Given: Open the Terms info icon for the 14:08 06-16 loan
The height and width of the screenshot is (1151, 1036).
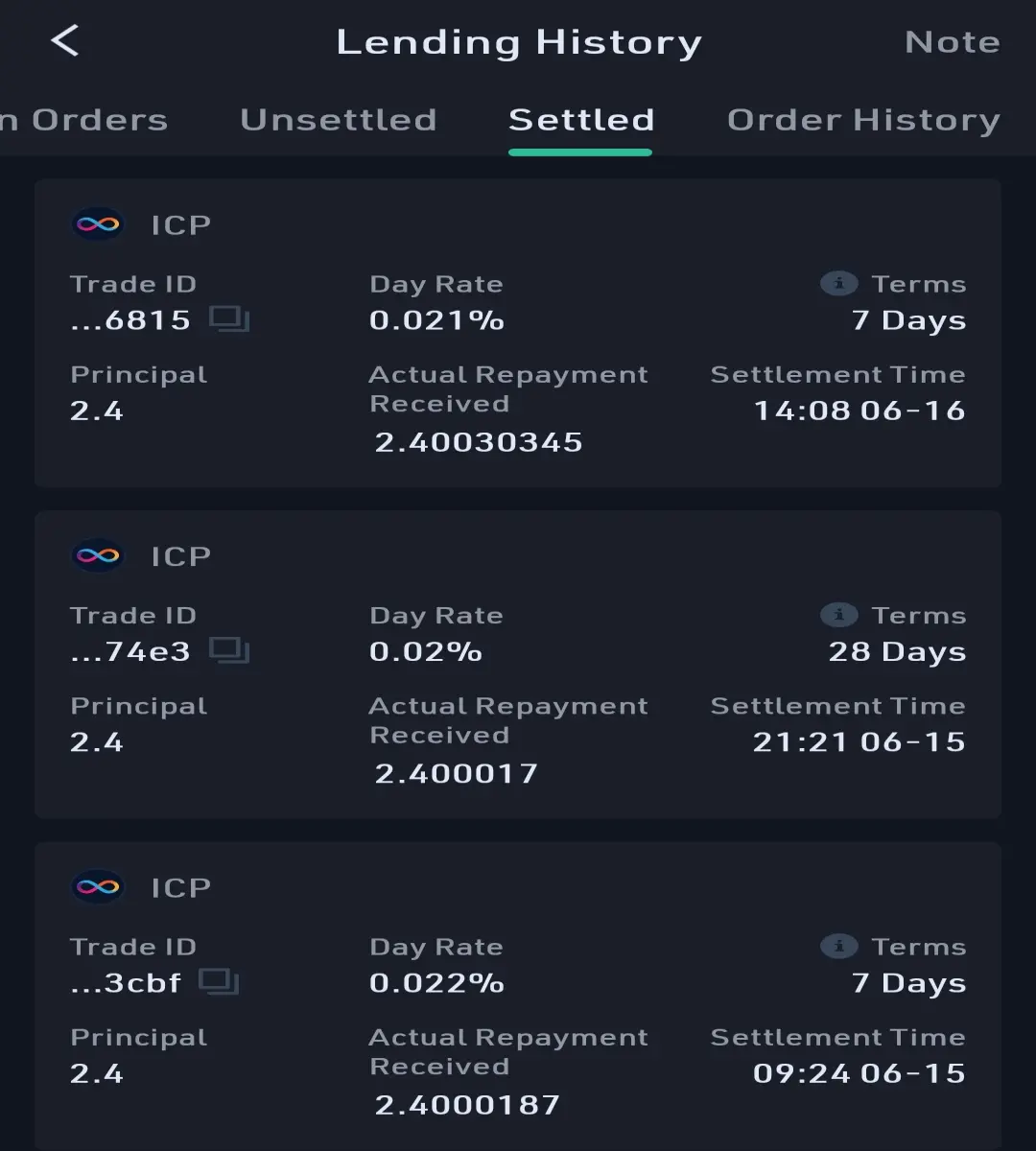Looking at the screenshot, I should point(839,284).
